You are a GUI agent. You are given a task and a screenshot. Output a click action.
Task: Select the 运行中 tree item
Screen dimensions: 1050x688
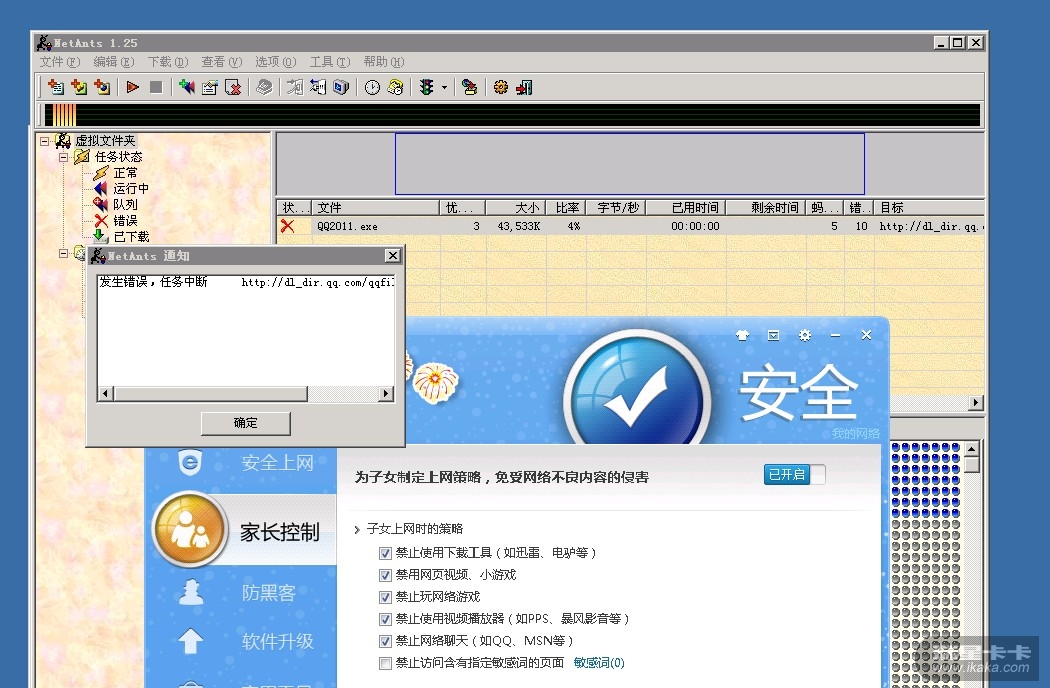(x=131, y=189)
